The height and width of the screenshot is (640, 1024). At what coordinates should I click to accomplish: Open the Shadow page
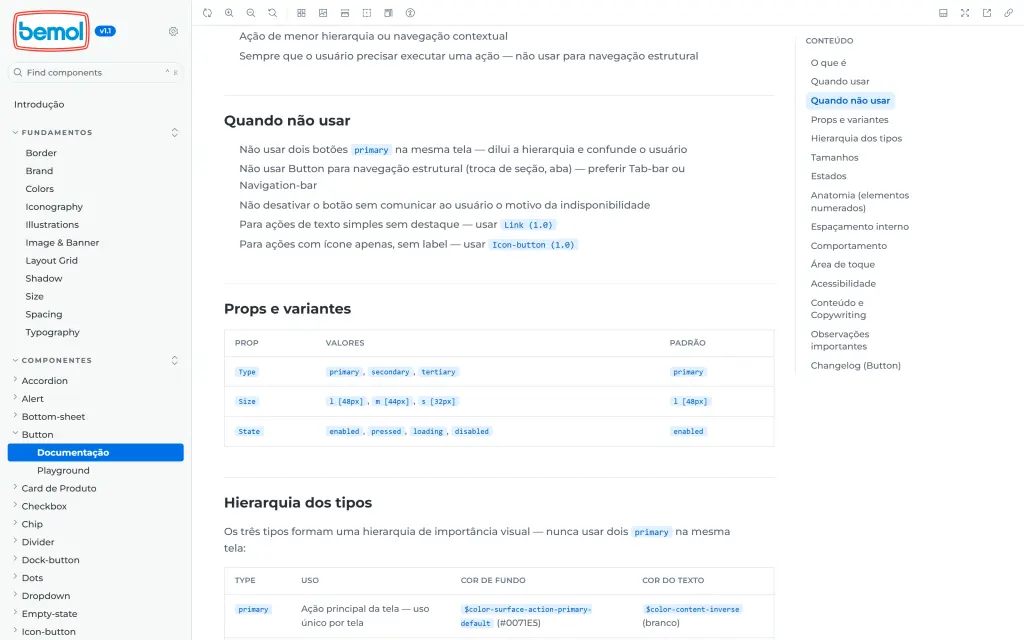tap(44, 278)
